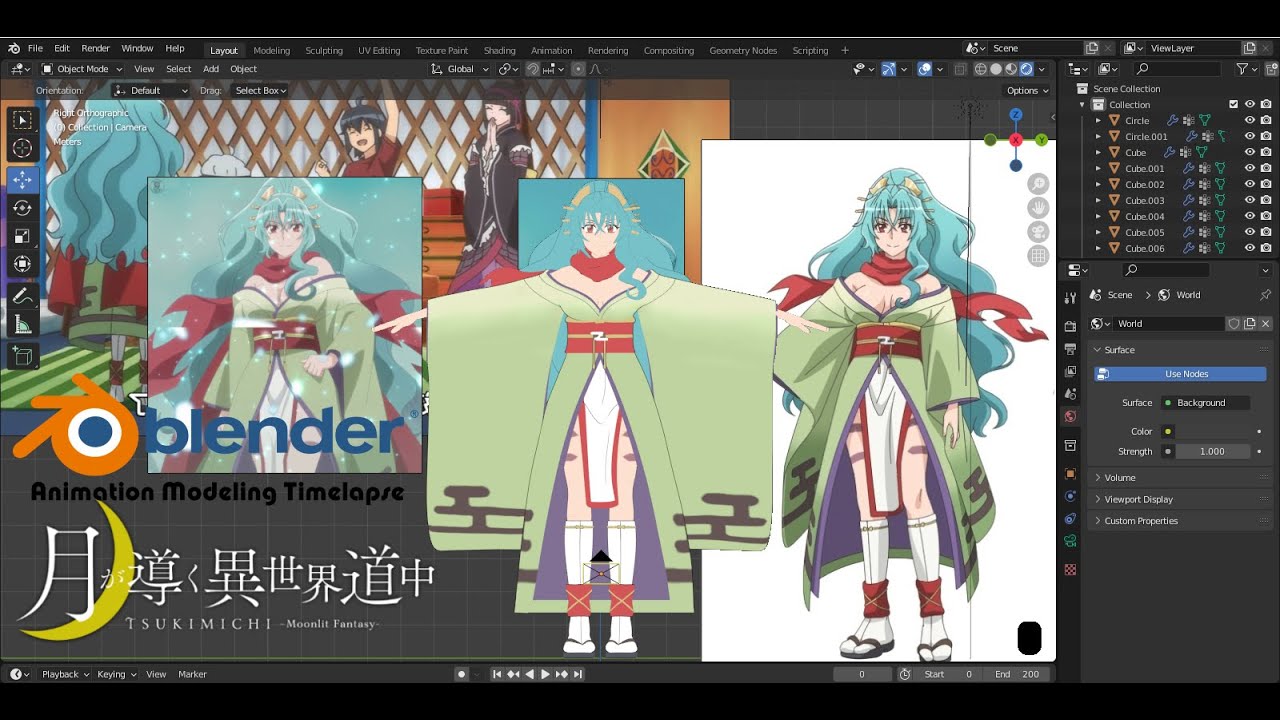Open the Physics properties tab
This screenshot has width=1280, height=720.
click(x=1070, y=496)
